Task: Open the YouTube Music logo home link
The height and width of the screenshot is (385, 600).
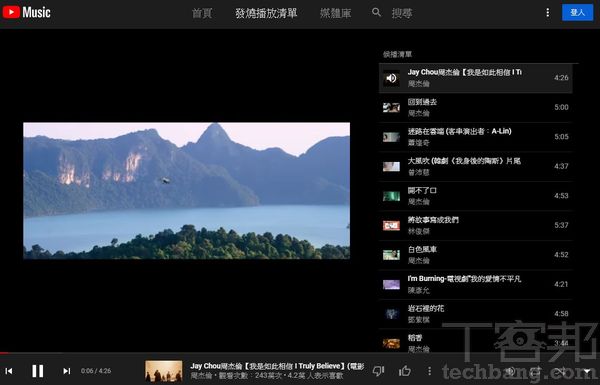Action: [x=26, y=12]
